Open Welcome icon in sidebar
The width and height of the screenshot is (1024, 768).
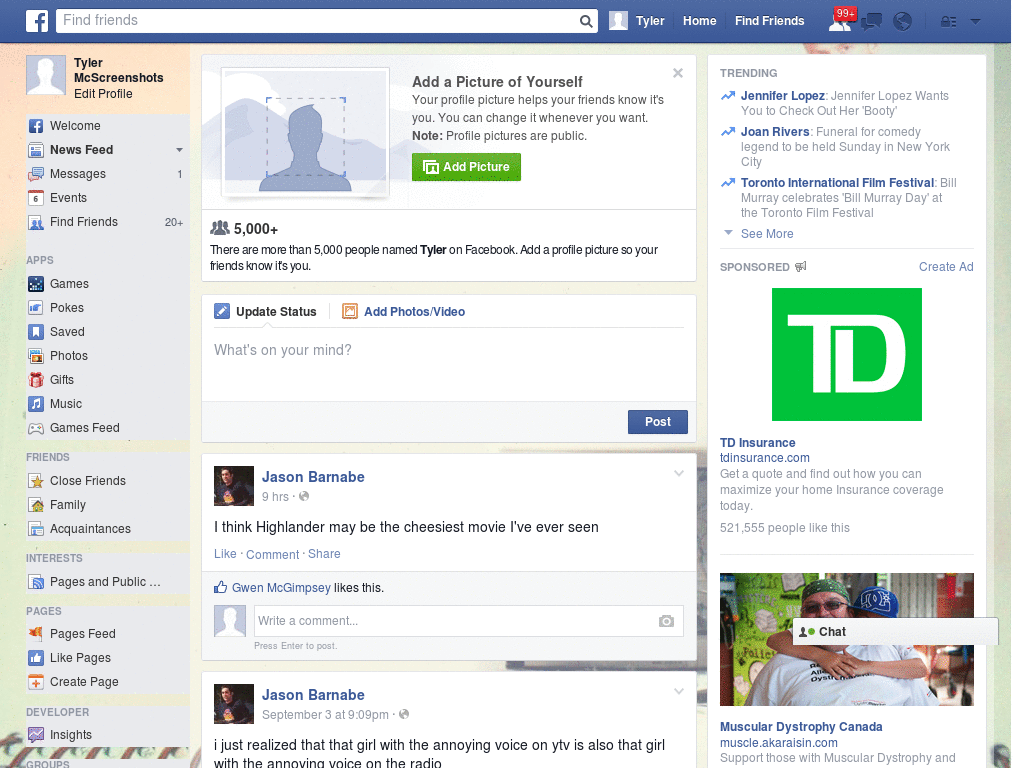tap(36, 126)
